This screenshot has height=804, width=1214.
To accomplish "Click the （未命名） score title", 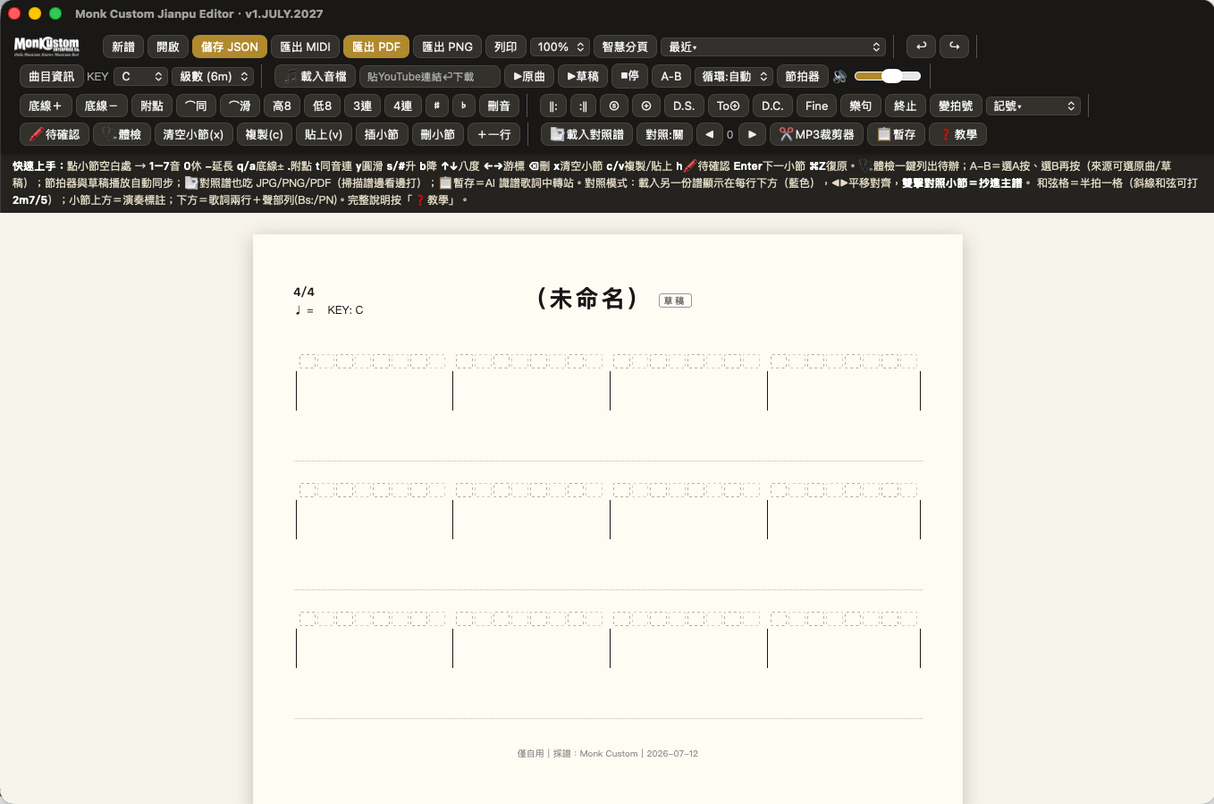I will click(587, 298).
